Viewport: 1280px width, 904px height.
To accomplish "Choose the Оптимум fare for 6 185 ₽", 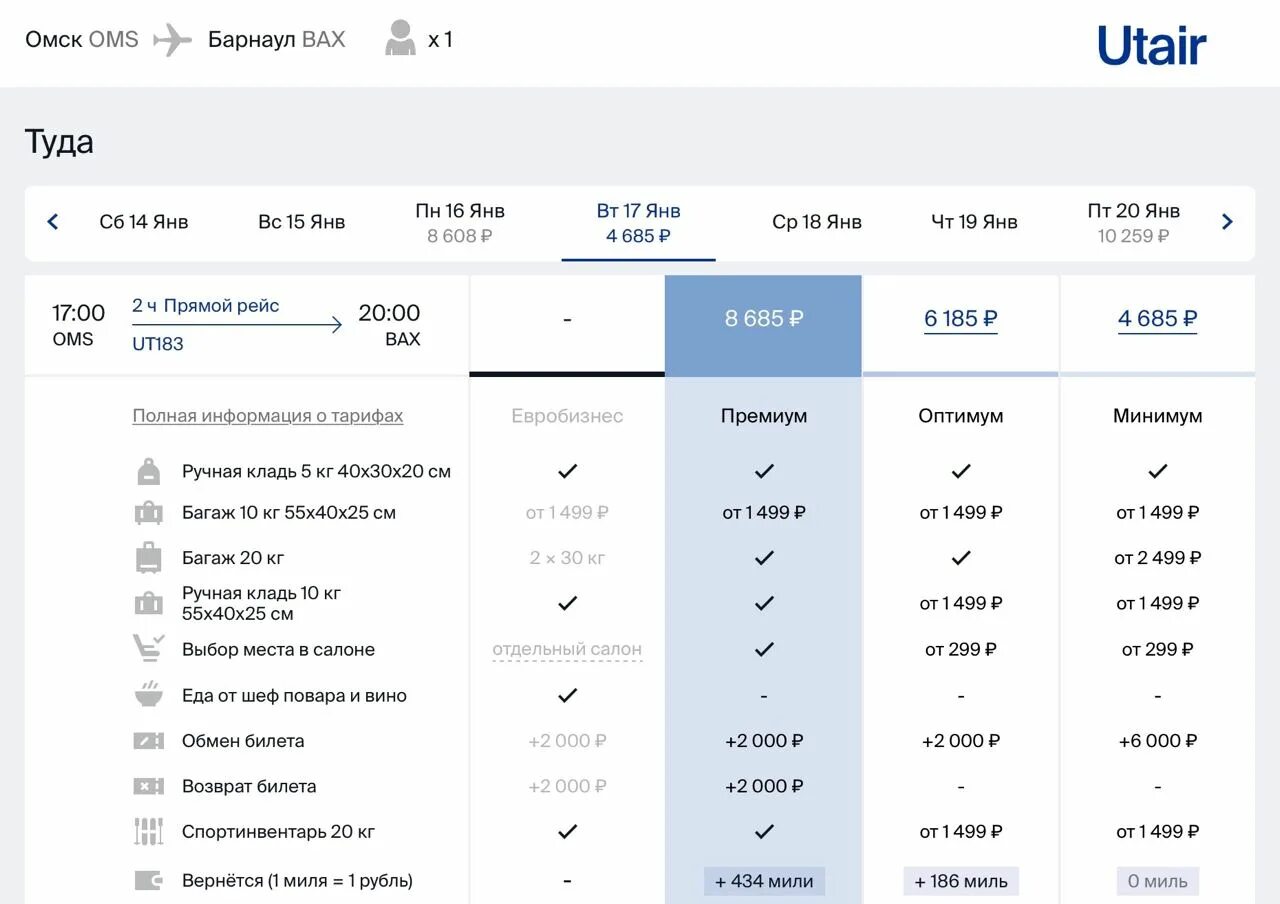I will (960, 319).
